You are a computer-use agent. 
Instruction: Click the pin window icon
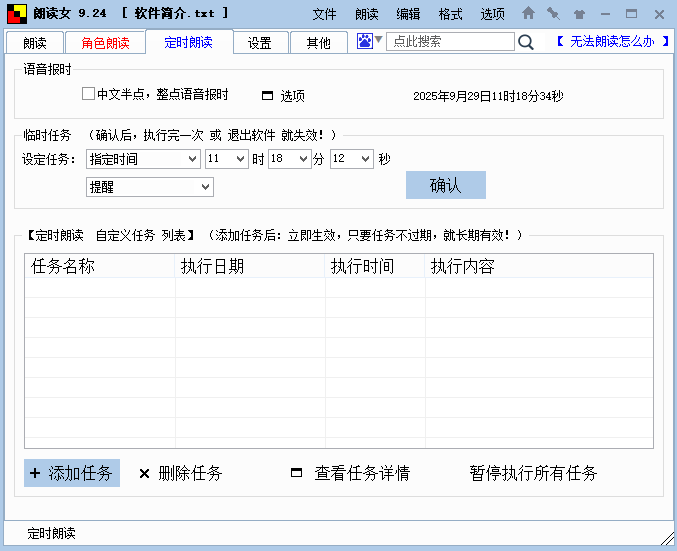[x=553, y=14]
